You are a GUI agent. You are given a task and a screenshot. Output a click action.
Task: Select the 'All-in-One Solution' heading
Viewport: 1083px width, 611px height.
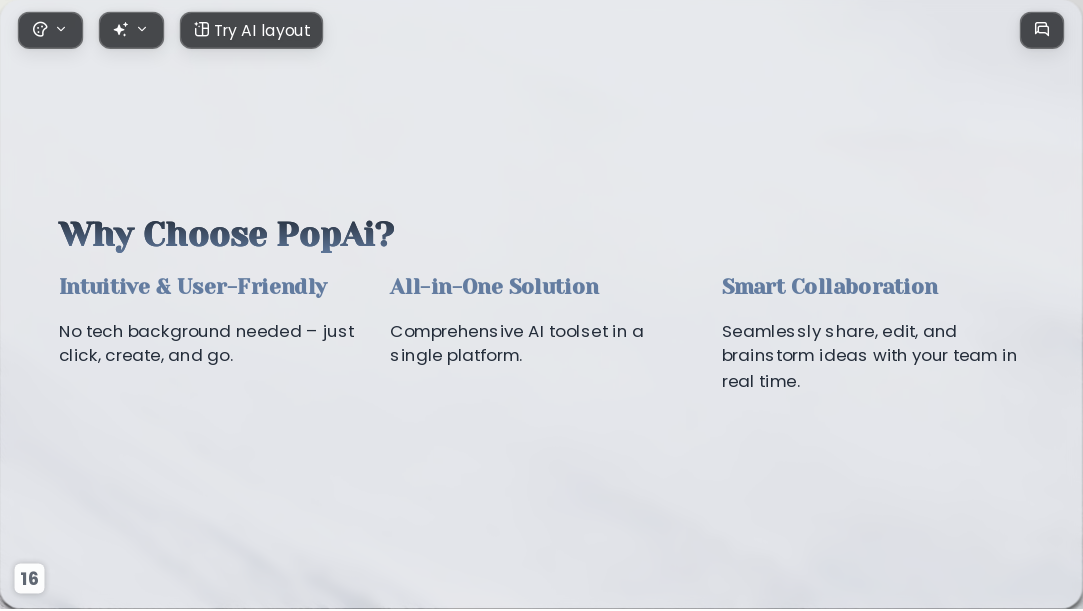point(495,287)
